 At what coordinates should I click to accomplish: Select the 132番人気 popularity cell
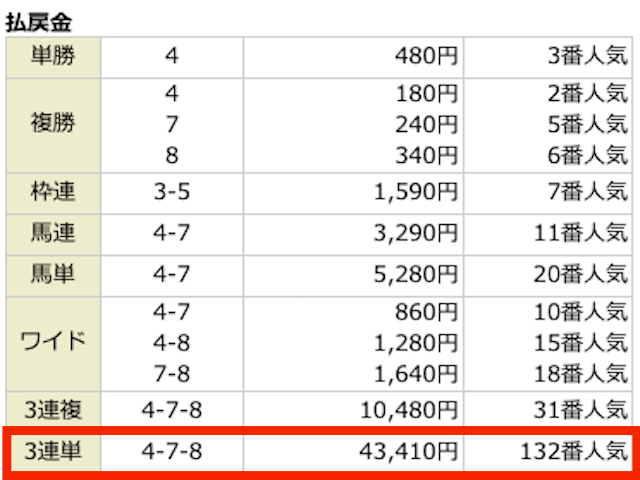573,452
